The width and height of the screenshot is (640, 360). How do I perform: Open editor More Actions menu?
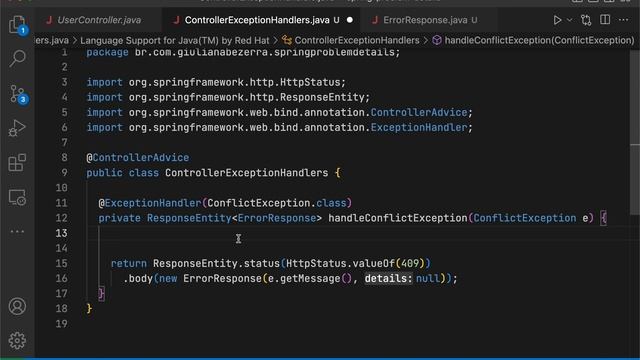(623, 20)
